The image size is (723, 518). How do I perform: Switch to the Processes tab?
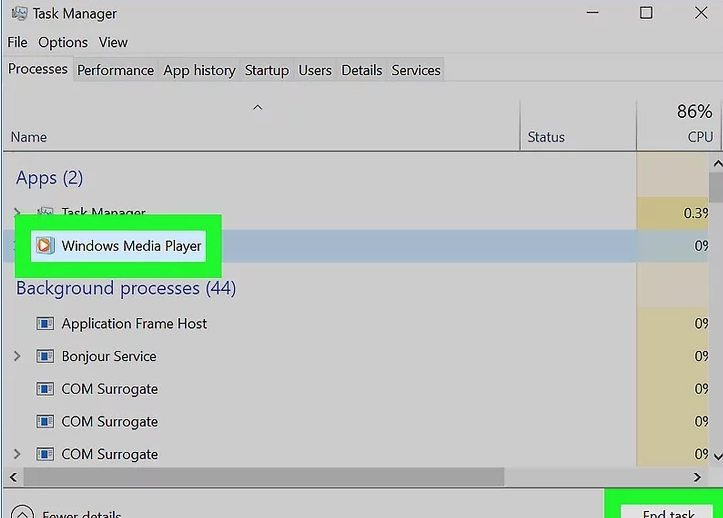[38, 69]
